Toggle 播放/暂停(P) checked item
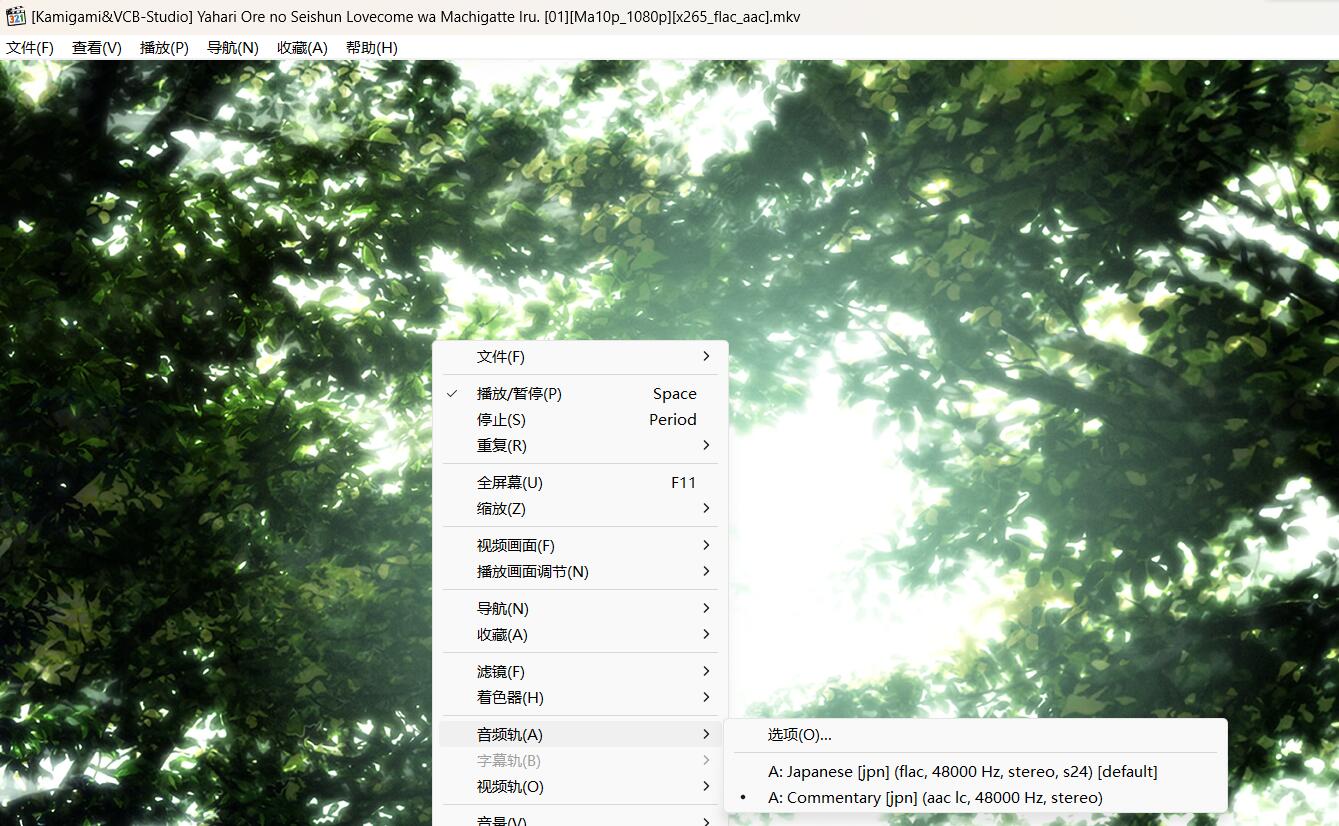Viewport: 1339px width, 826px height. (x=580, y=394)
